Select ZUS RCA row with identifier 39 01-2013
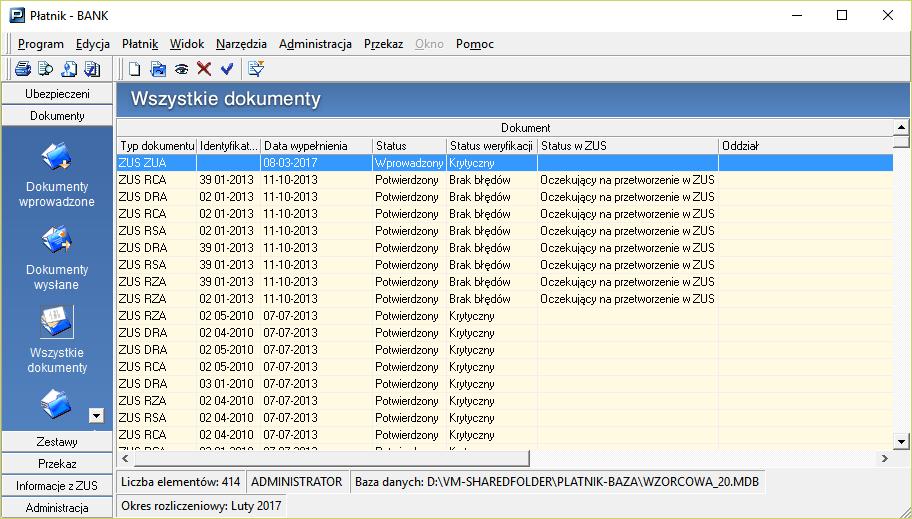The width and height of the screenshot is (912, 519). coord(505,180)
